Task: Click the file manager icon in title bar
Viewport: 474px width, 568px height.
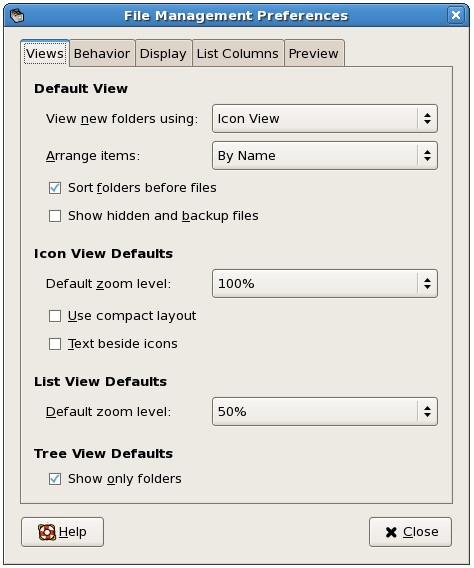Action: point(17,16)
